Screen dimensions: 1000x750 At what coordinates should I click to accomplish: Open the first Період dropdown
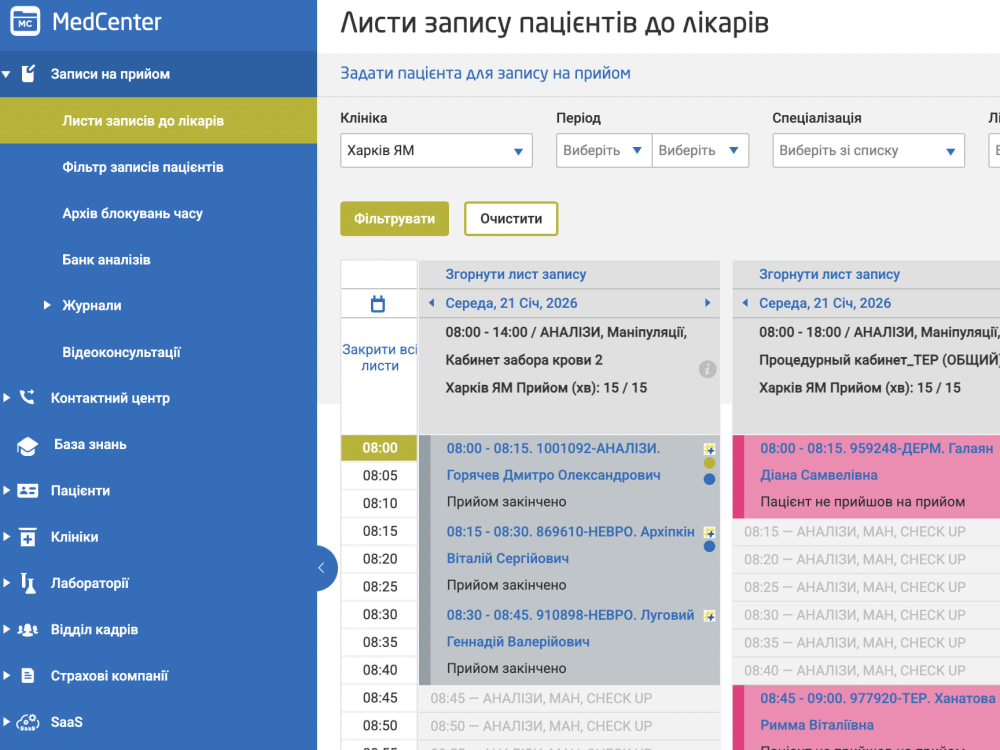(x=604, y=151)
